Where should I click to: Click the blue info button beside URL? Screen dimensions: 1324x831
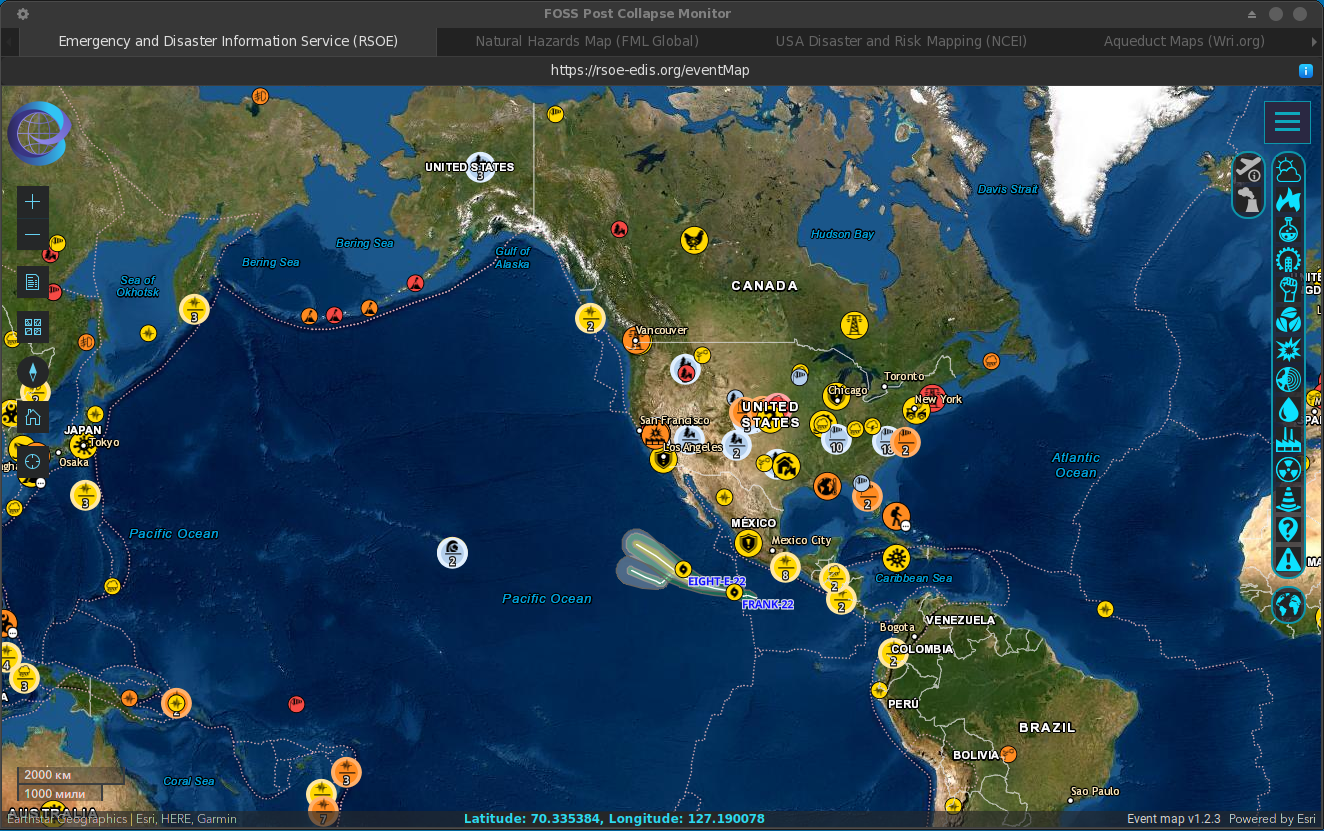(x=1305, y=70)
